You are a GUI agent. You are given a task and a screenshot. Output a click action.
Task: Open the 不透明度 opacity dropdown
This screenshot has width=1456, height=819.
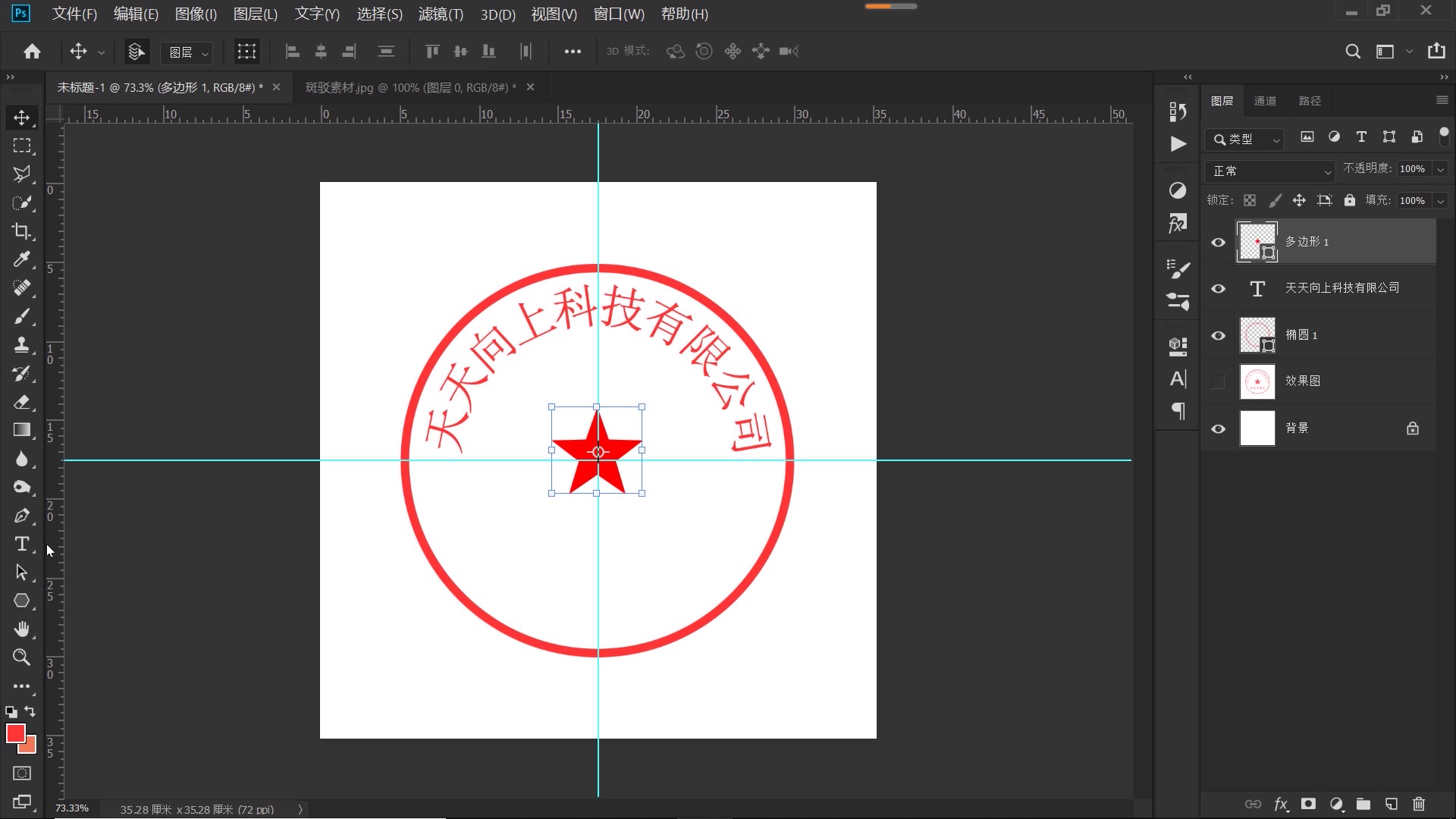pos(1439,168)
